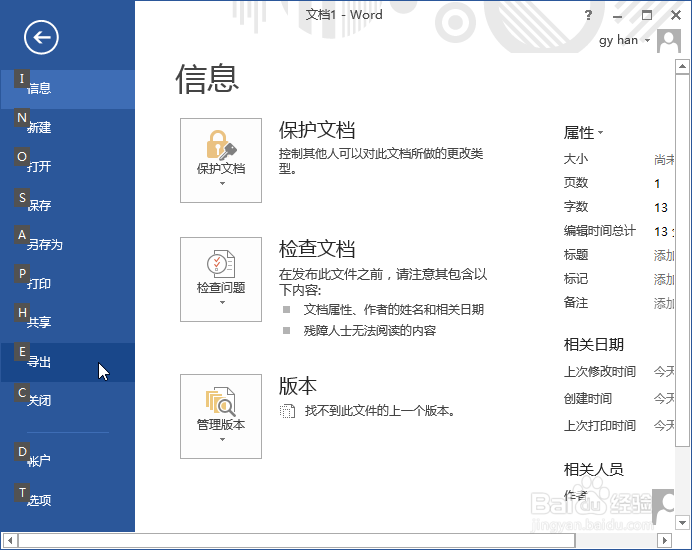Click the horizontal scrollbar left arrow
The height and width of the screenshot is (550, 692).
[10, 540]
